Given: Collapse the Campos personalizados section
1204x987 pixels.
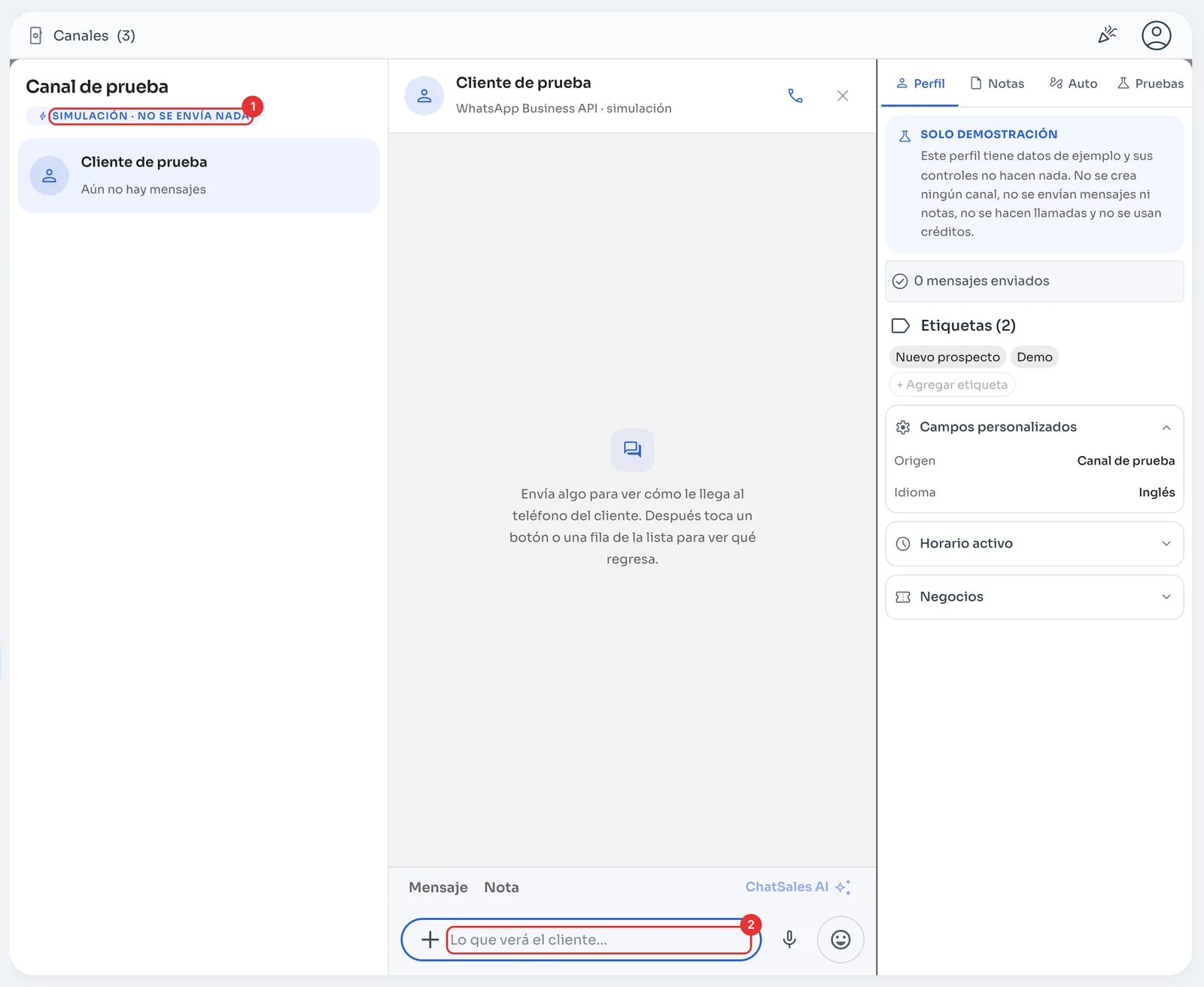Looking at the screenshot, I should (1034, 427).
